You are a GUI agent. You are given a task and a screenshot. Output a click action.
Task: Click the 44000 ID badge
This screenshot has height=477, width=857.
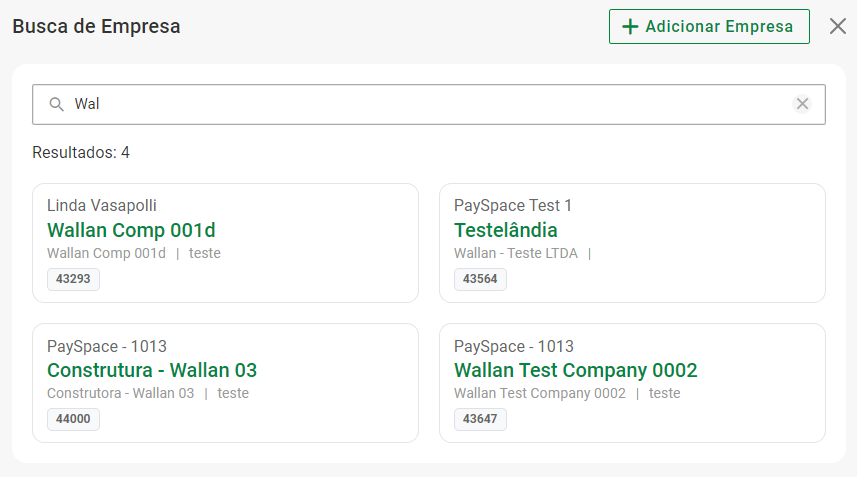(x=73, y=419)
